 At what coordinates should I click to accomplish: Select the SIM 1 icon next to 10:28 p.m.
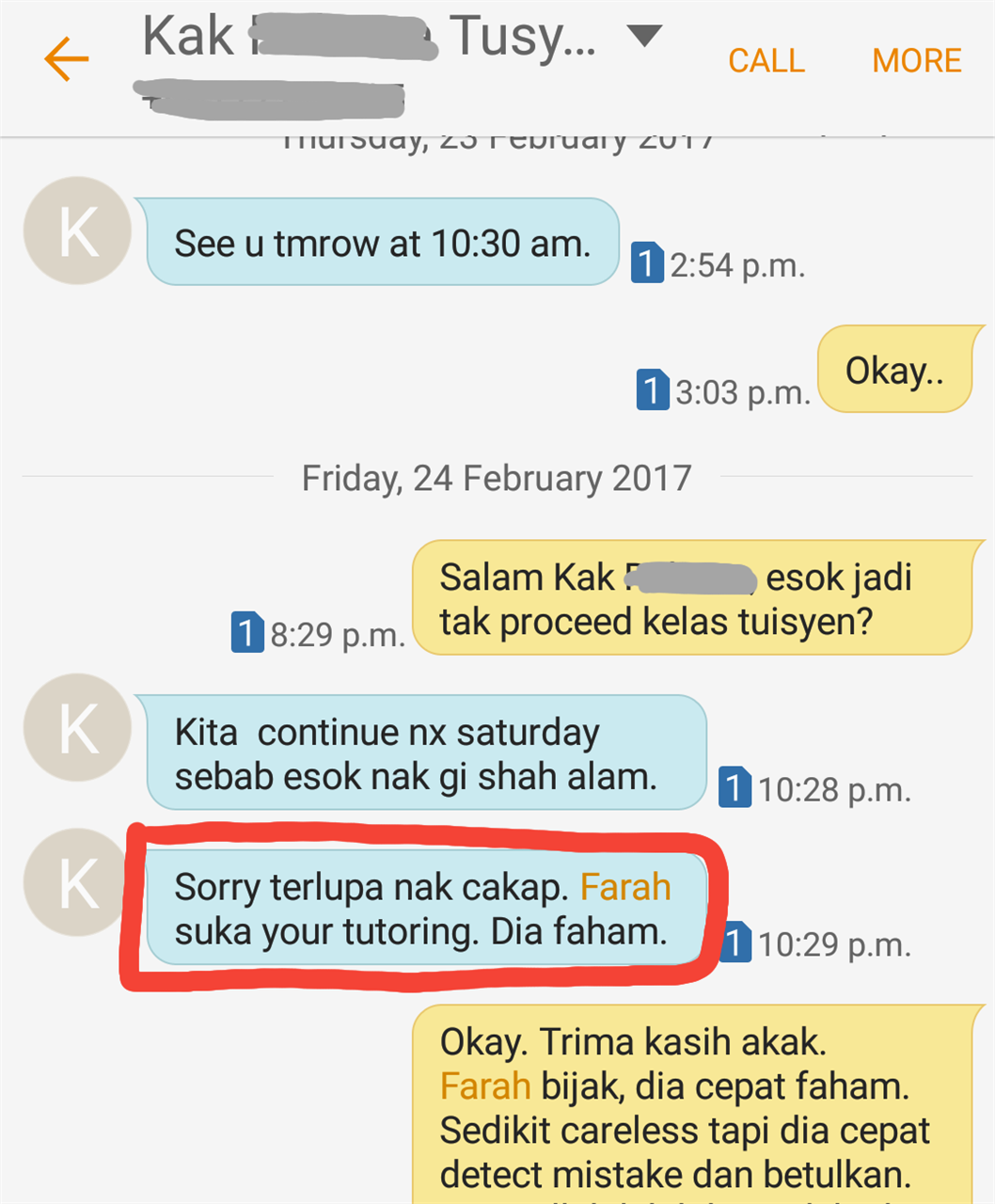734,788
